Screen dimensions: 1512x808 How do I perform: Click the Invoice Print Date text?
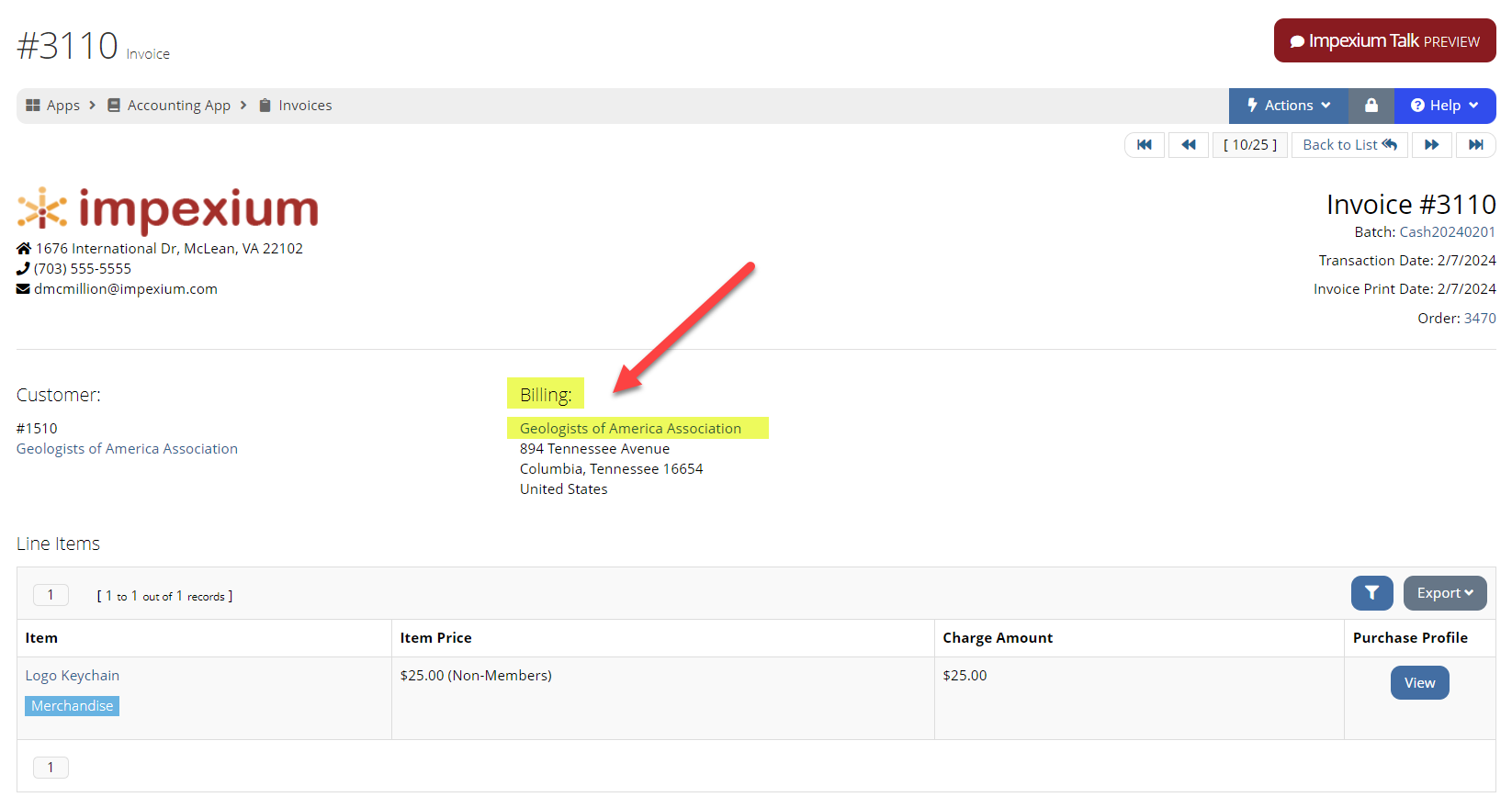click(x=1405, y=289)
